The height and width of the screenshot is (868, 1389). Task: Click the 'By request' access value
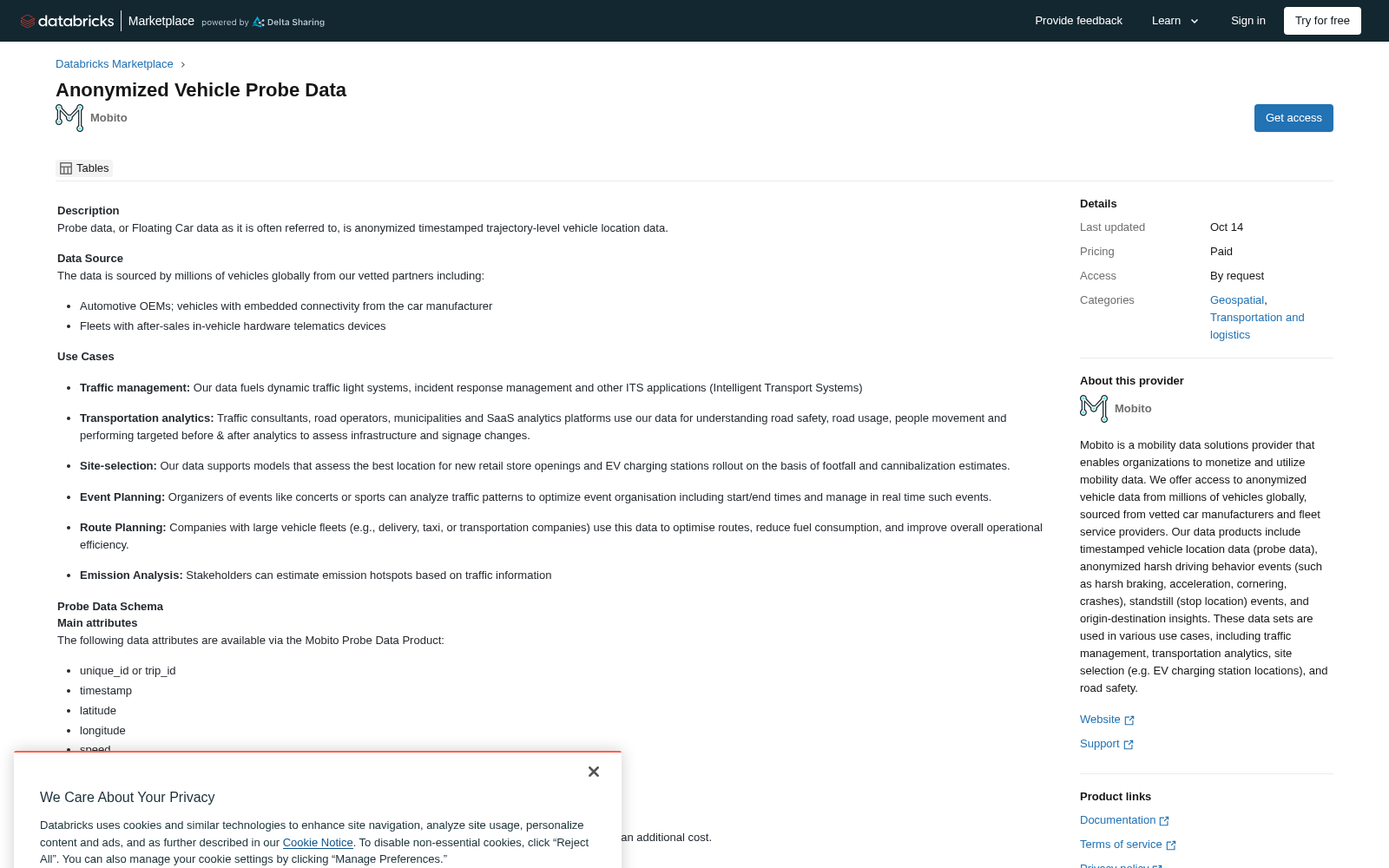tap(1237, 276)
